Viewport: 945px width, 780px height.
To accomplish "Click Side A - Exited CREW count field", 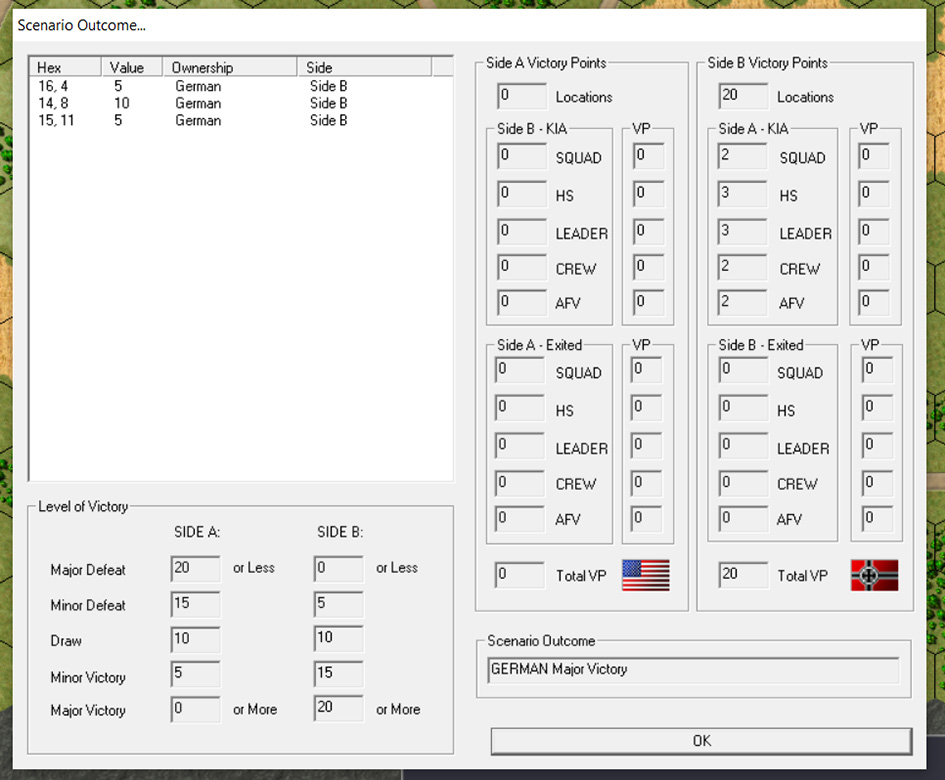I will 520,483.
